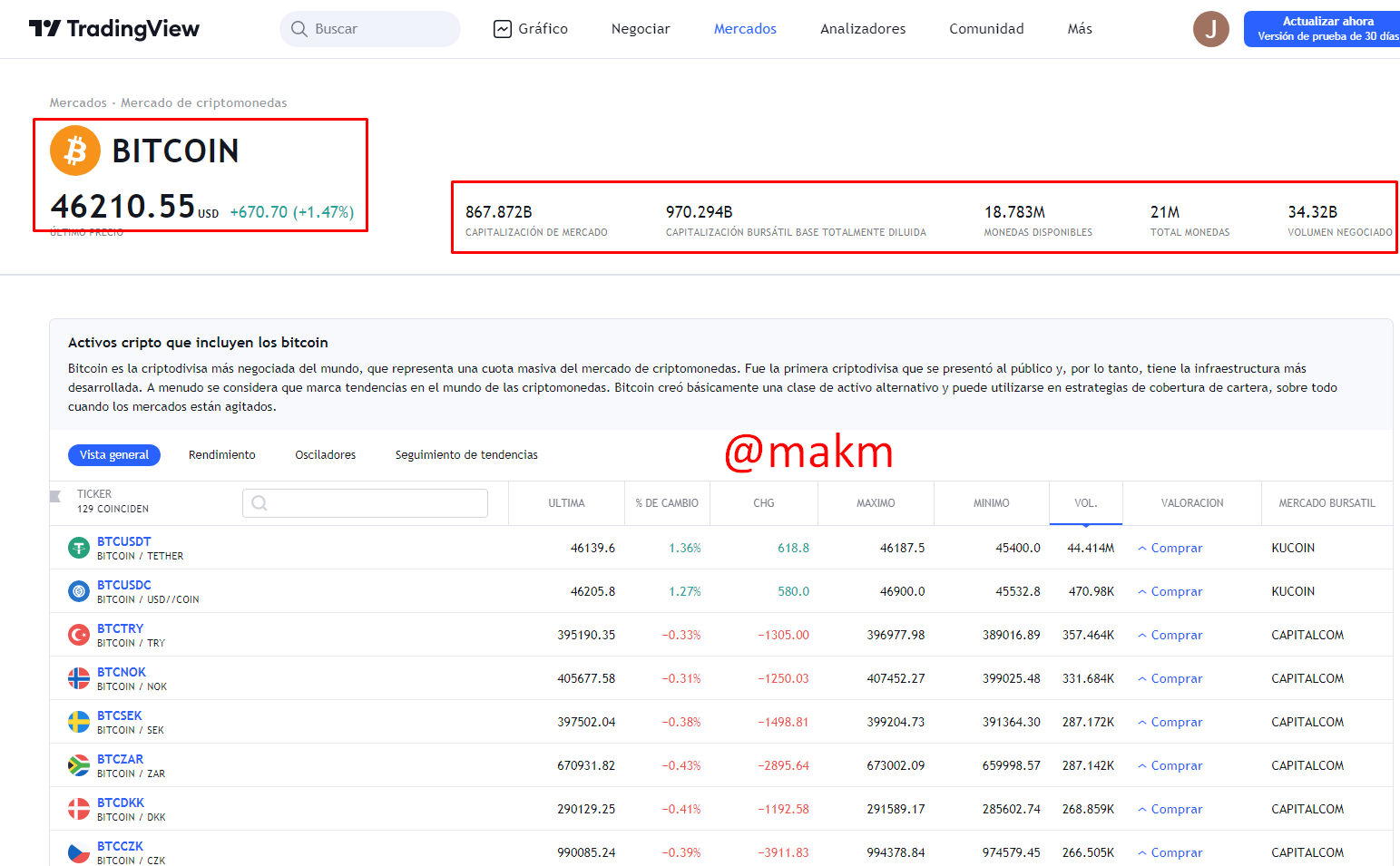The height and width of the screenshot is (866, 1400).
Task: Click the BTCTRY Turkish flag icon
Action: point(79,635)
